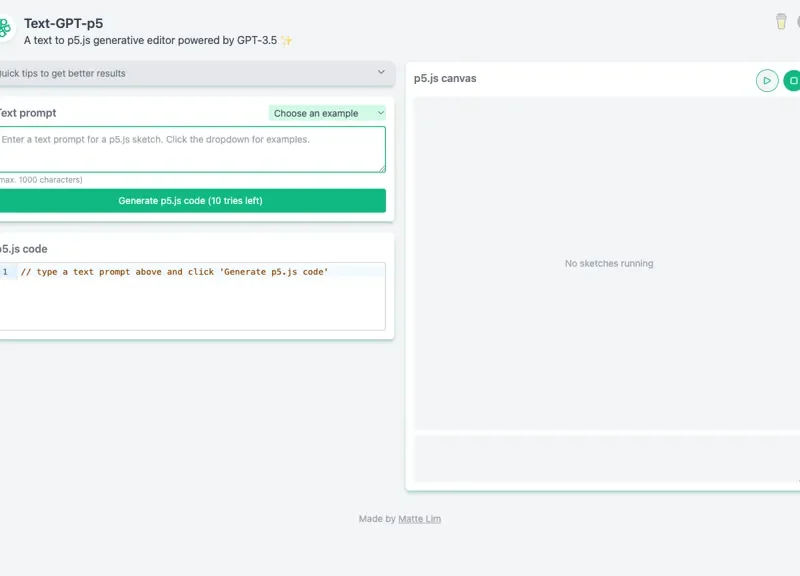This screenshot has width=800, height=576.
Task: Click the Text-GPT-p5 logo icon
Action: pos(5,28)
